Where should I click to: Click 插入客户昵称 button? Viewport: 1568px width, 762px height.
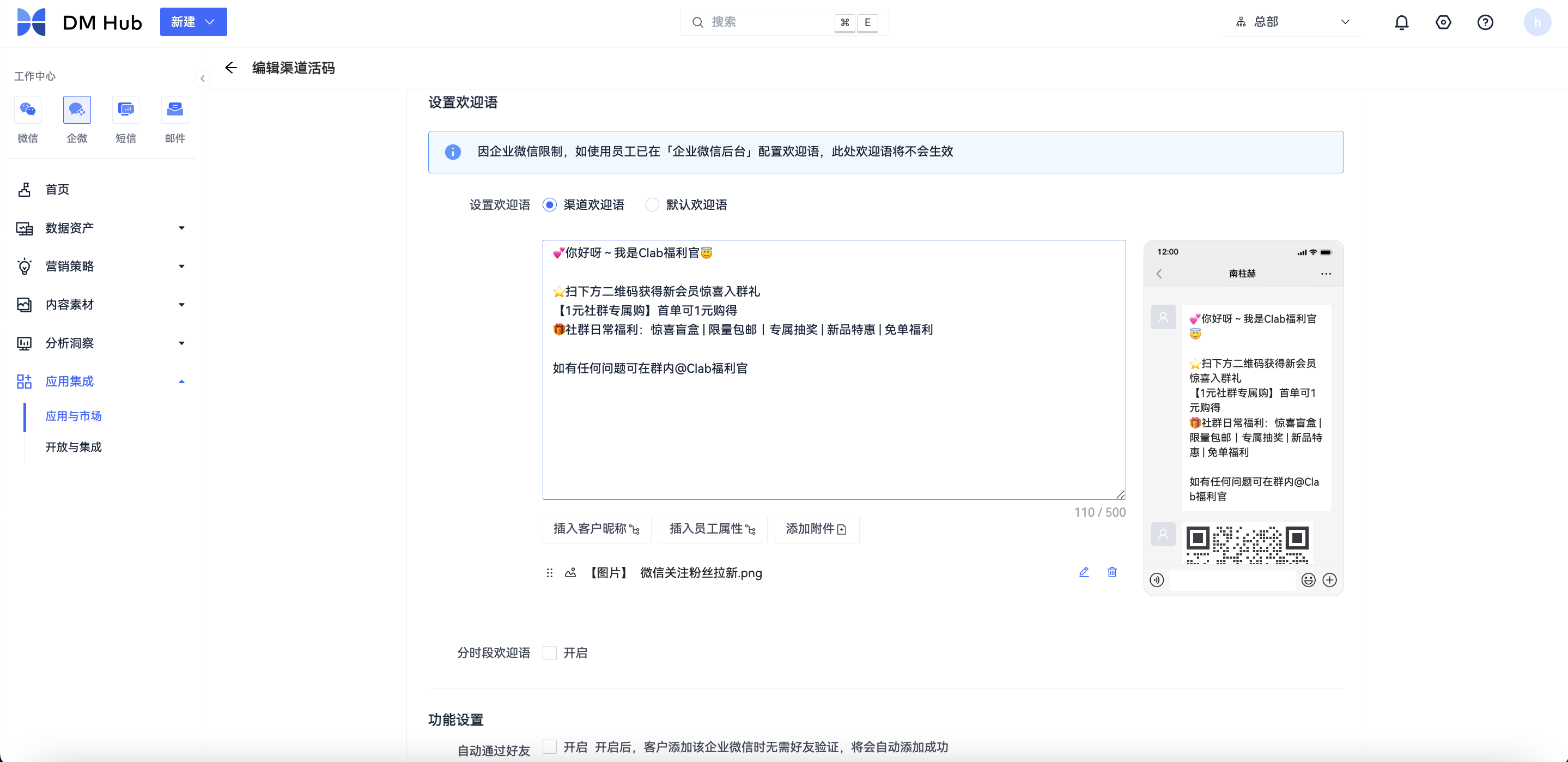click(x=597, y=529)
